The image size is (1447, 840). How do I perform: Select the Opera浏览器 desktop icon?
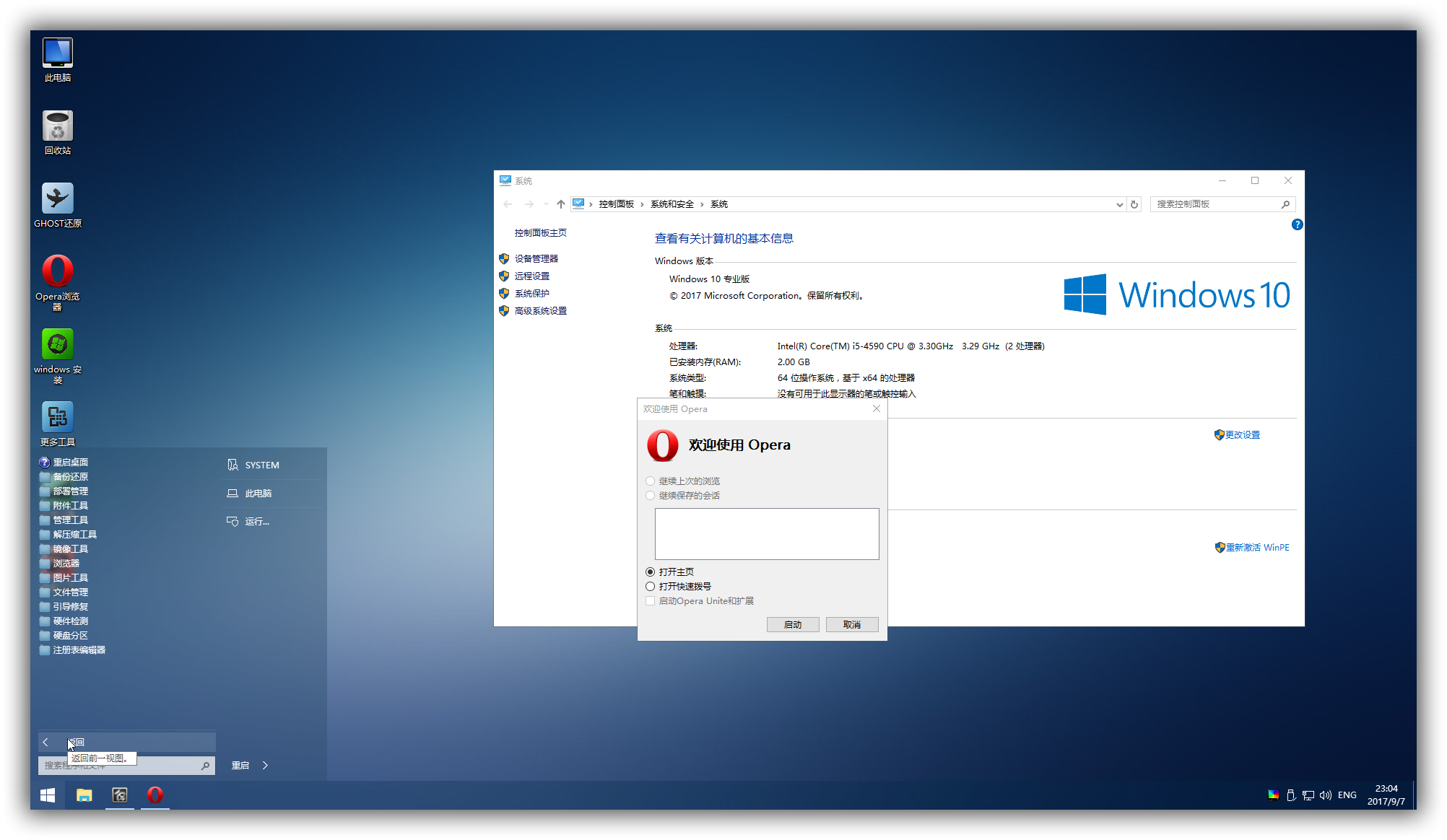pyautogui.click(x=58, y=282)
